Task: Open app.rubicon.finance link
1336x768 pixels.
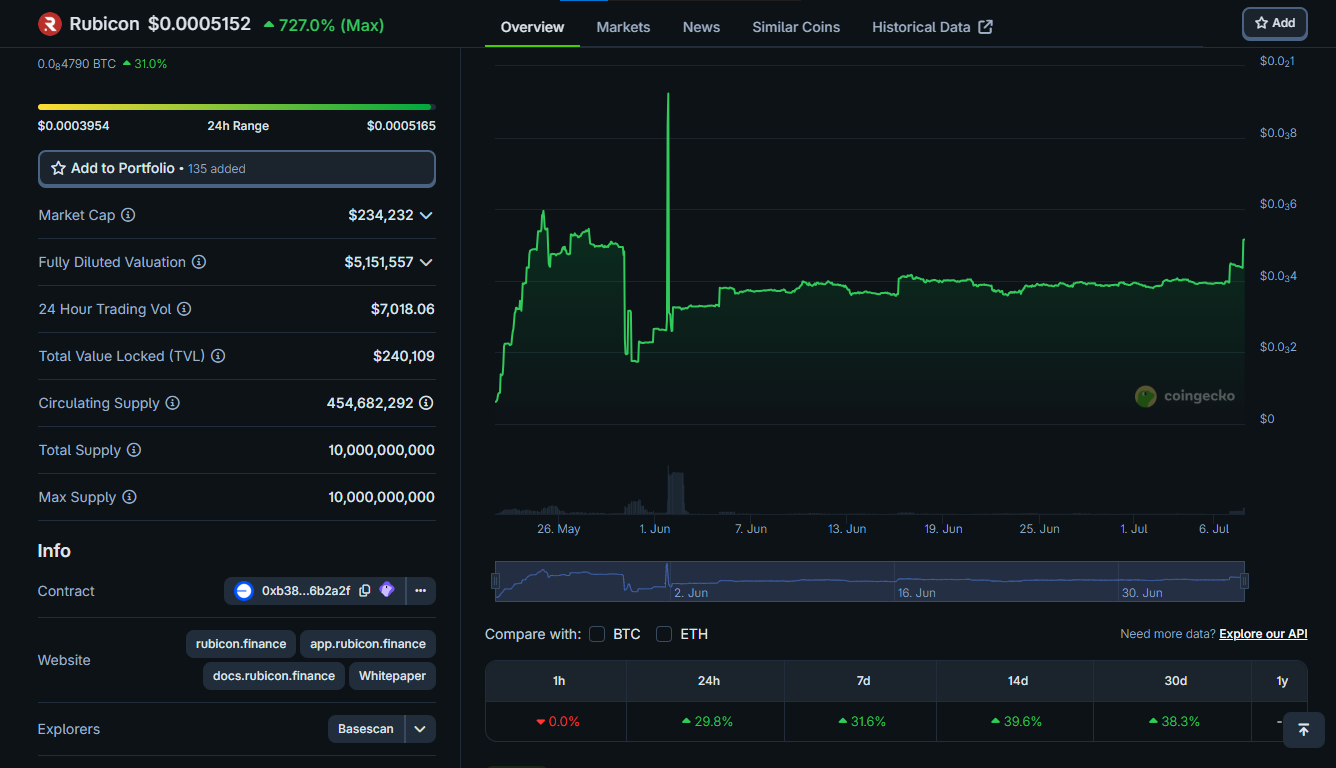Action: tap(368, 644)
